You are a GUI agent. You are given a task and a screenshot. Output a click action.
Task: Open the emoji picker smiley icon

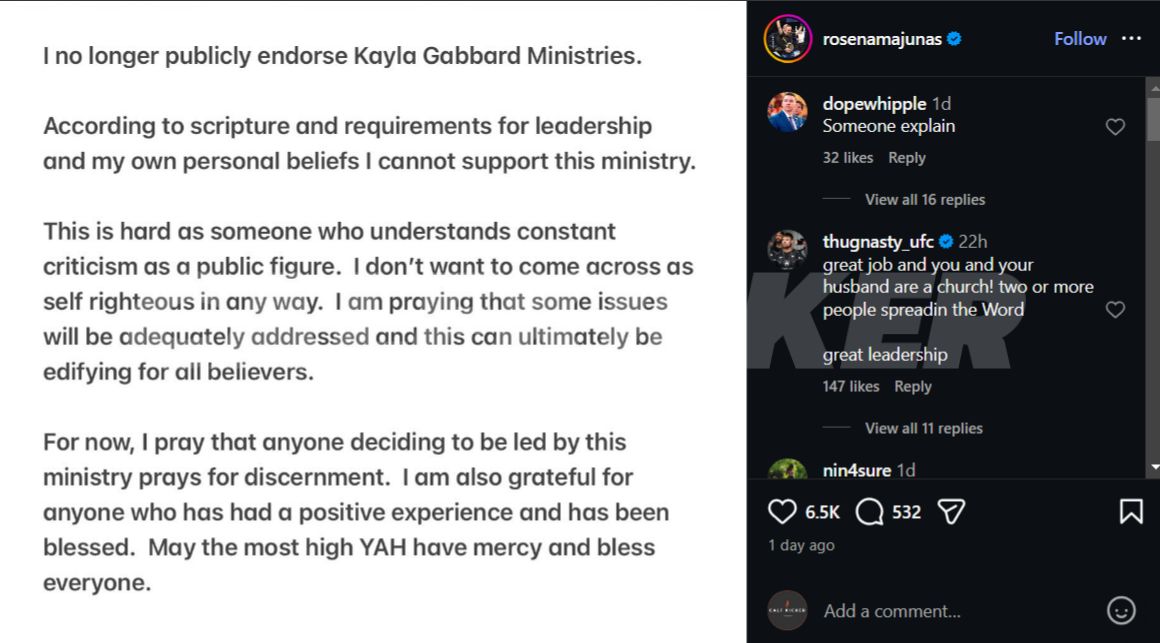[x=1121, y=610]
